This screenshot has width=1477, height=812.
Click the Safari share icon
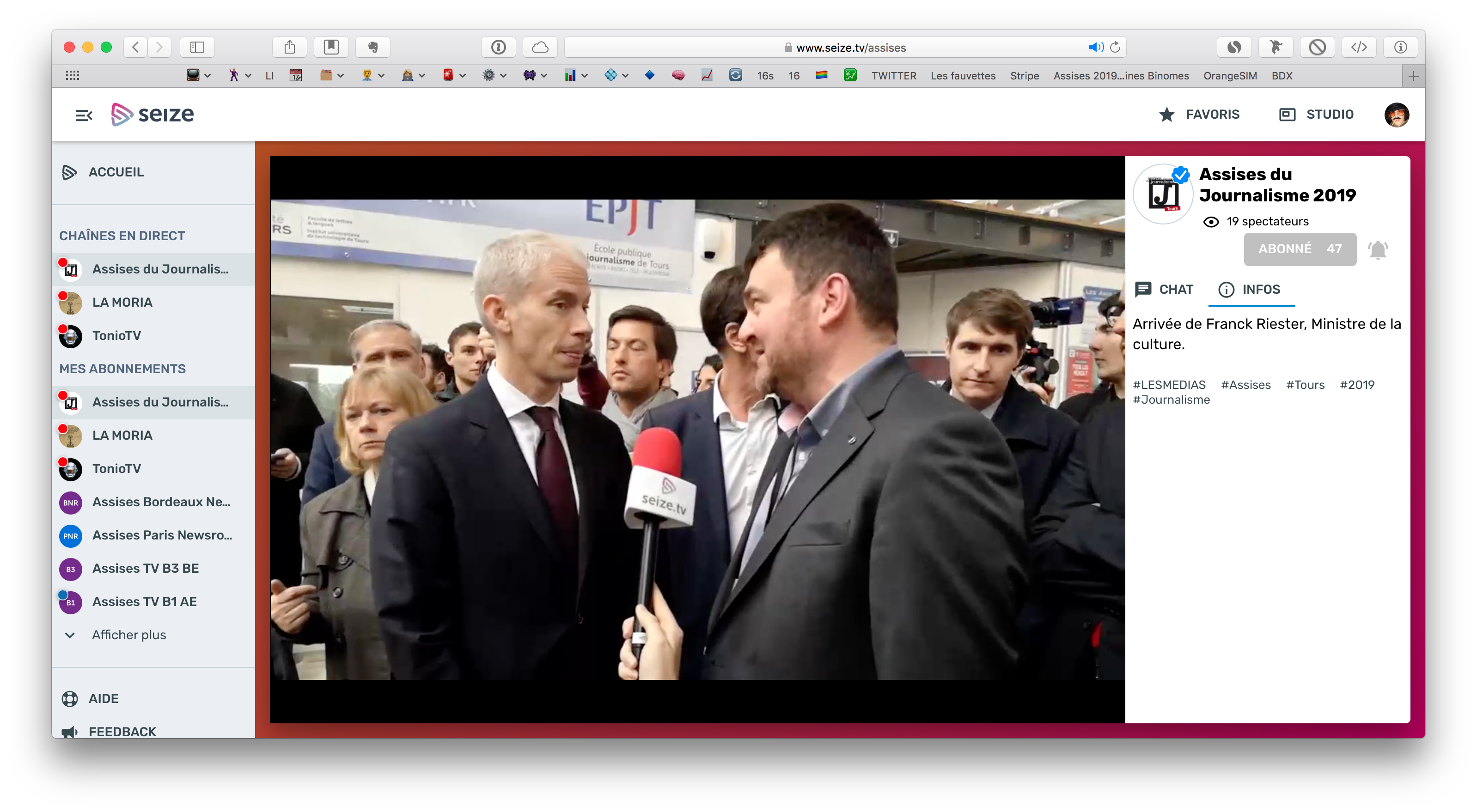point(290,47)
